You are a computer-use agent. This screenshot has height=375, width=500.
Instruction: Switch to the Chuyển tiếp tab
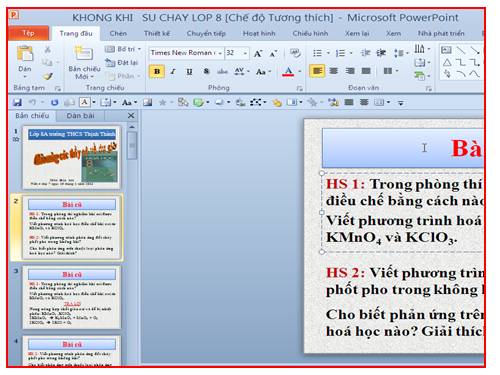[x=206, y=33]
